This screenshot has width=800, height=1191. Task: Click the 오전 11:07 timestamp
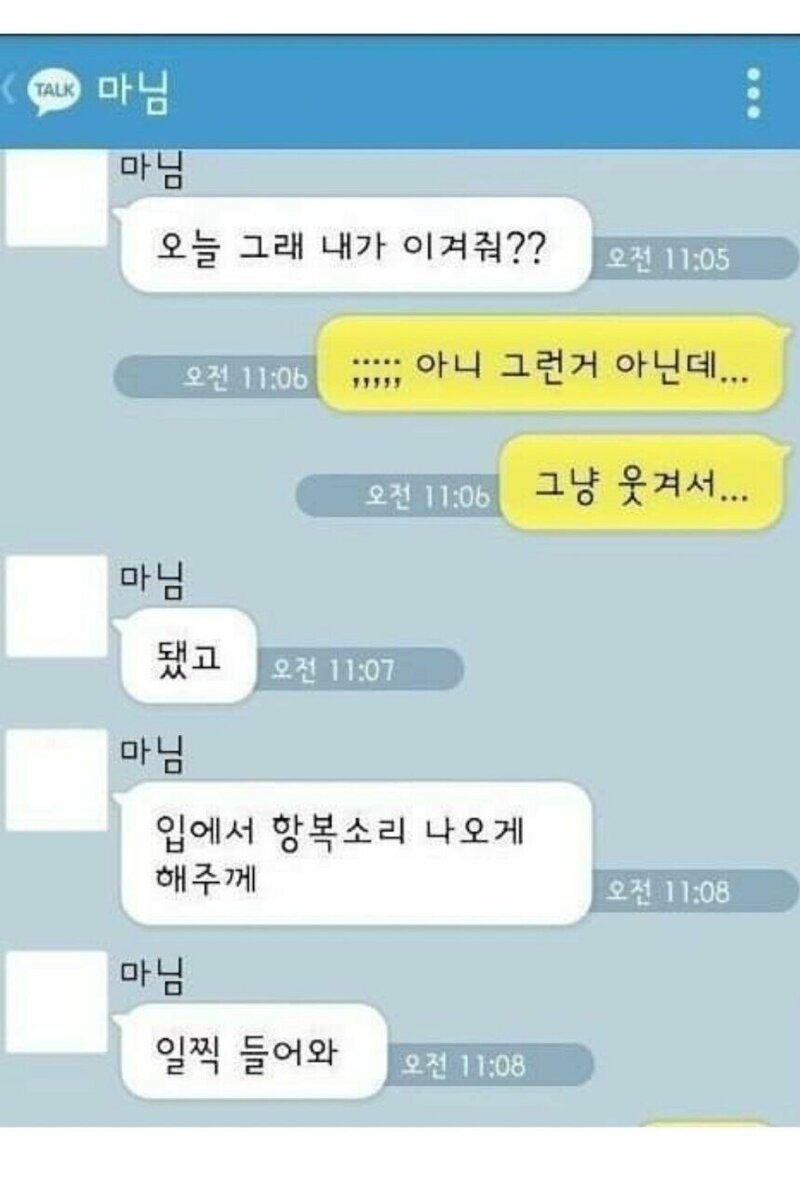pyautogui.click(x=333, y=669)
